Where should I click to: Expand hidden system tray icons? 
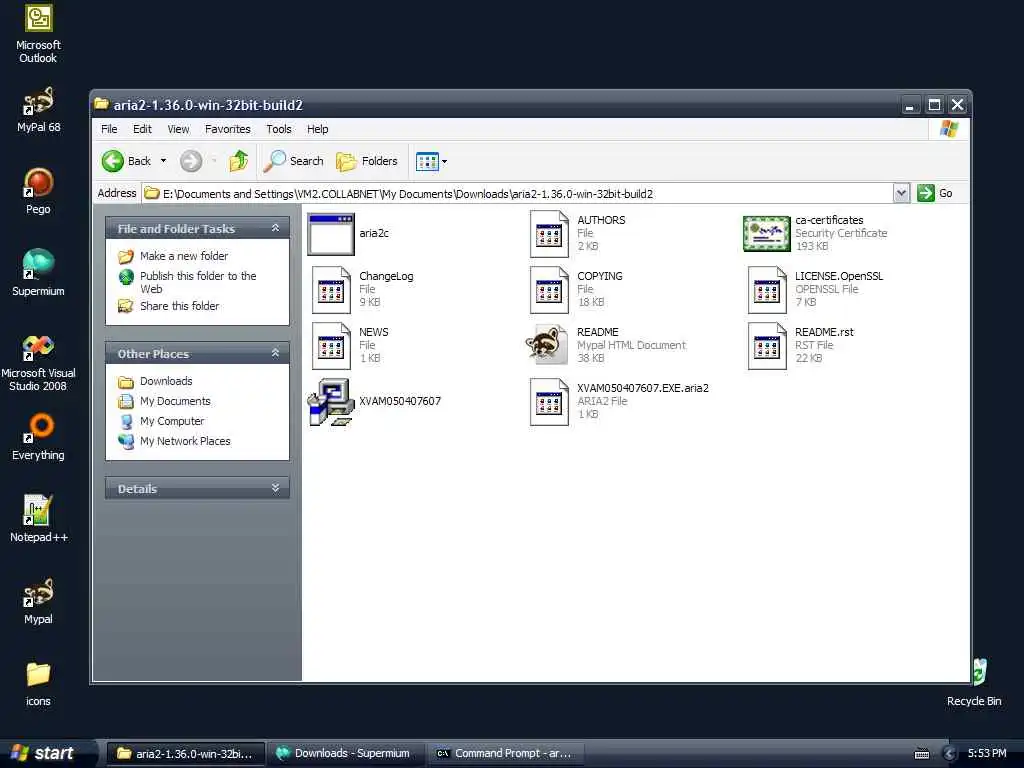coord(950,754)
